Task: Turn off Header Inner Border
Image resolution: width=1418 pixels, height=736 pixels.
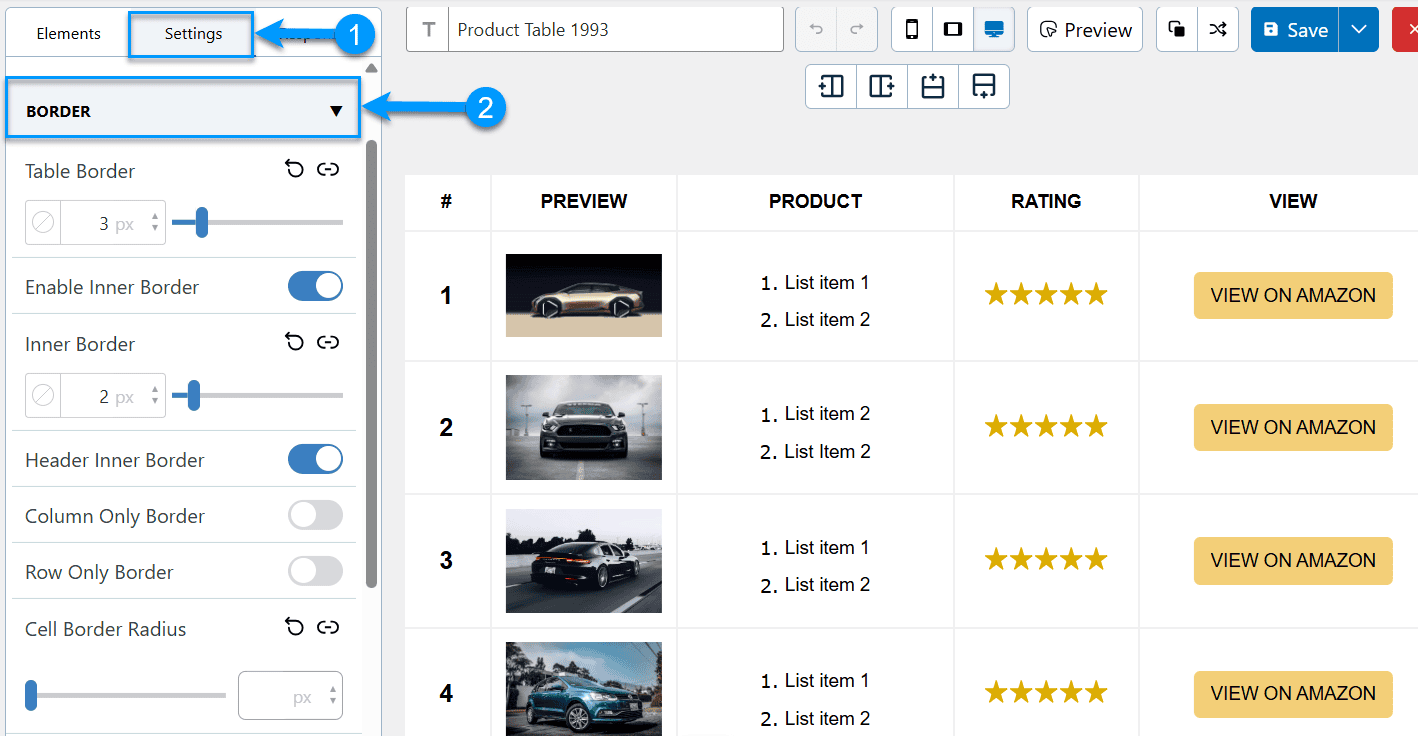Action: pos(315,460)
